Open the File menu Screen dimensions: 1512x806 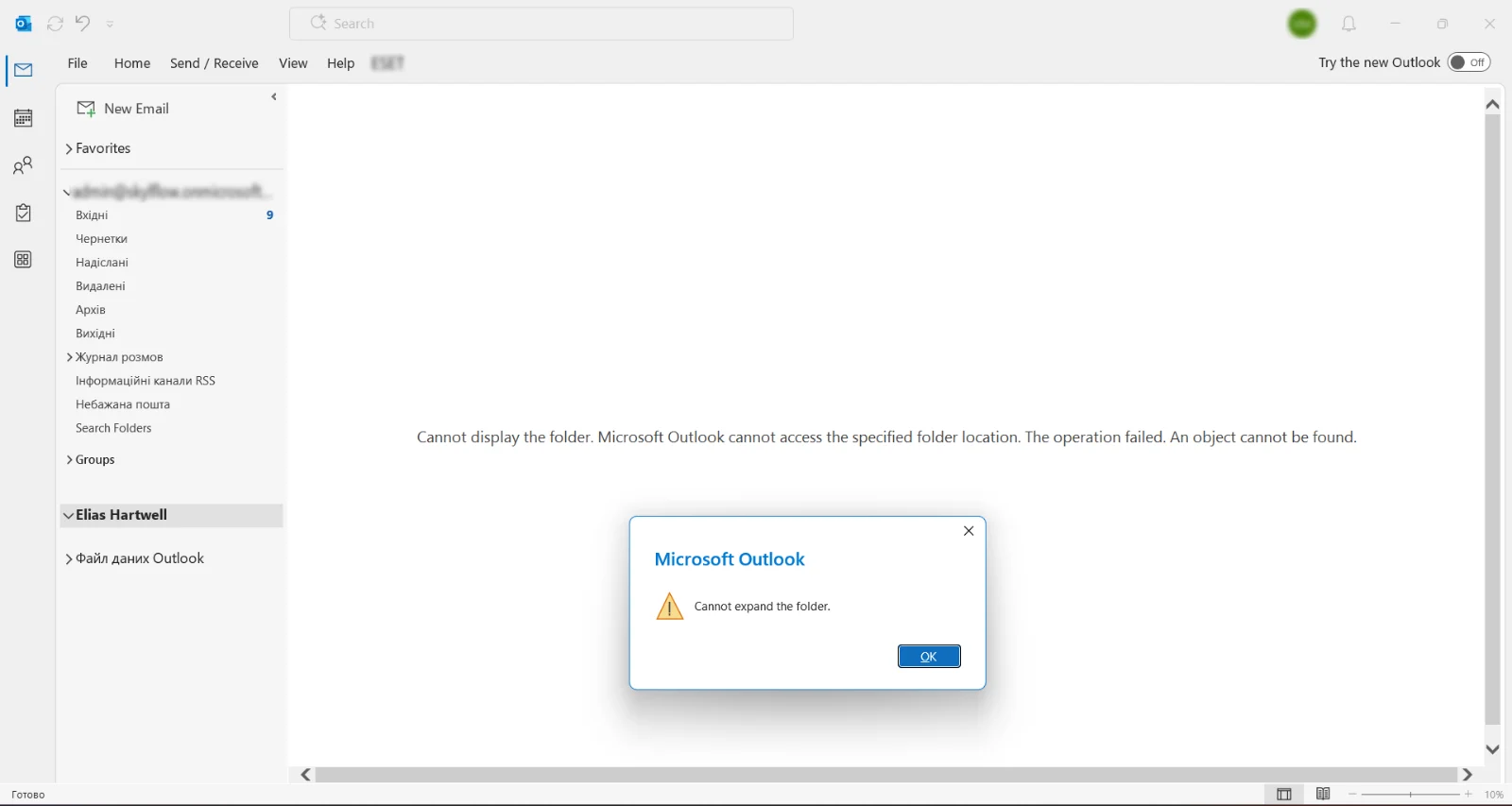(77, 63)
